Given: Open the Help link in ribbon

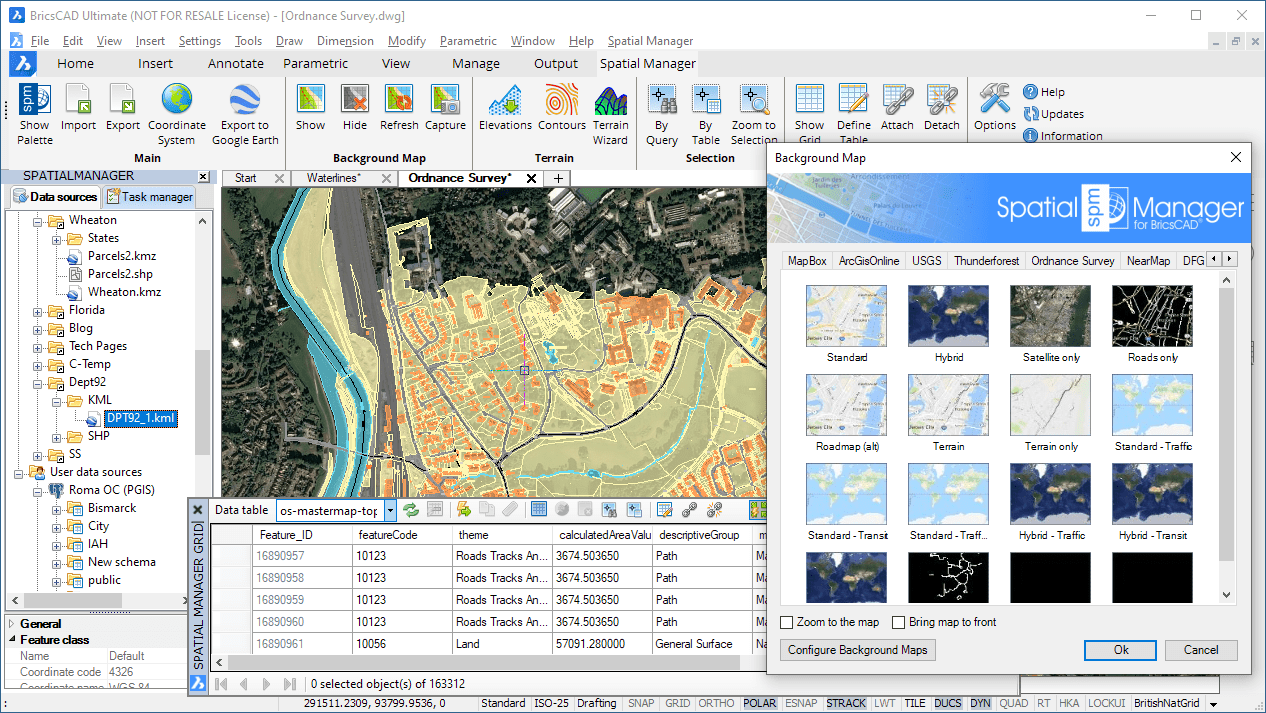Looking at the screenshot, I should (x=1044, y=92).
